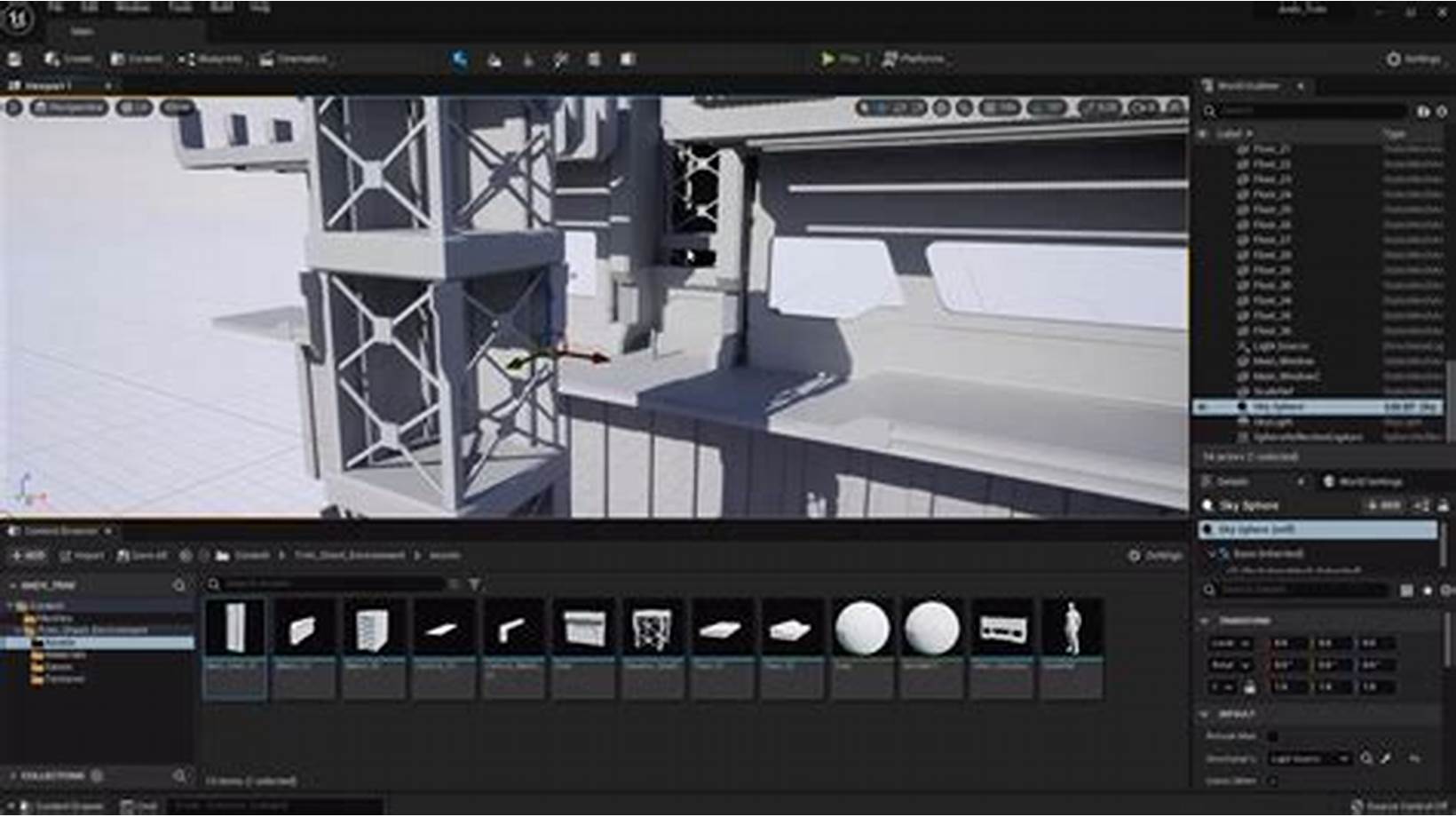Click the green Play button

(827, 59)
